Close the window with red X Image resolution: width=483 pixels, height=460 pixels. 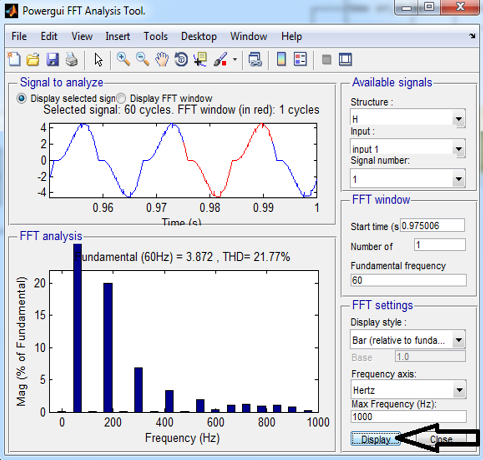point(460,7)
